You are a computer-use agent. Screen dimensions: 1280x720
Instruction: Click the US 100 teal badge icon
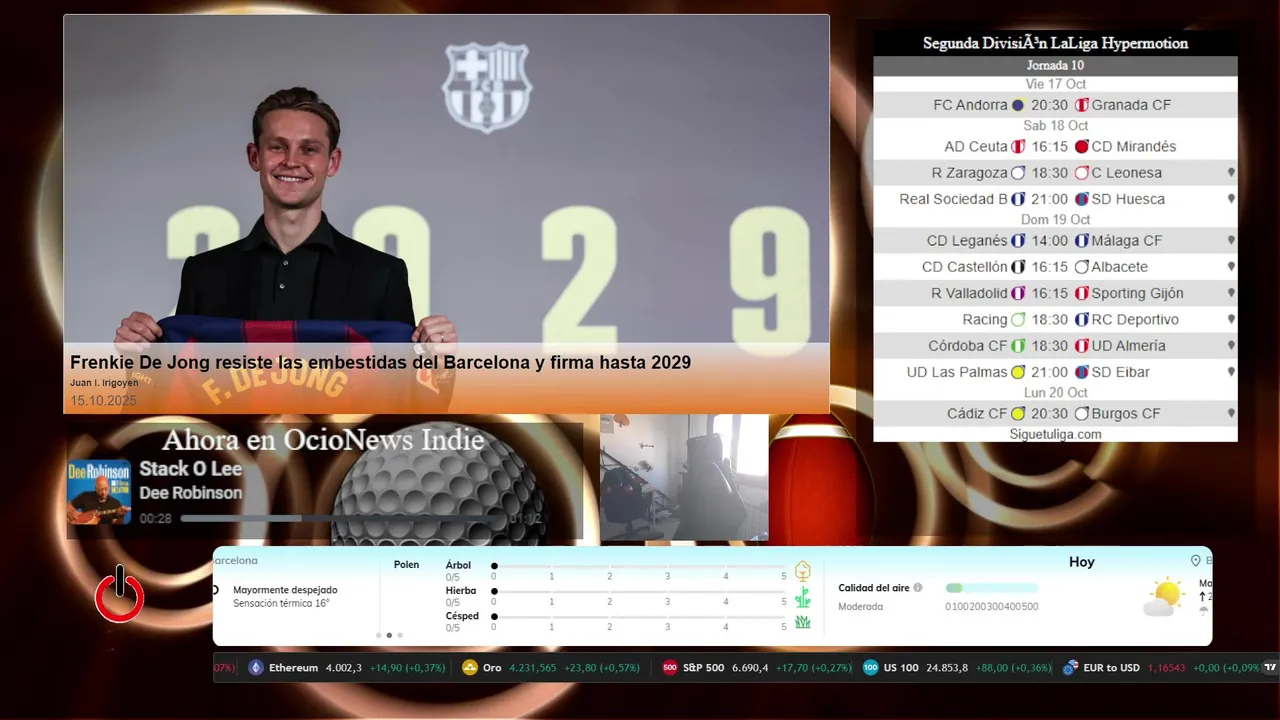click(871, 668)
